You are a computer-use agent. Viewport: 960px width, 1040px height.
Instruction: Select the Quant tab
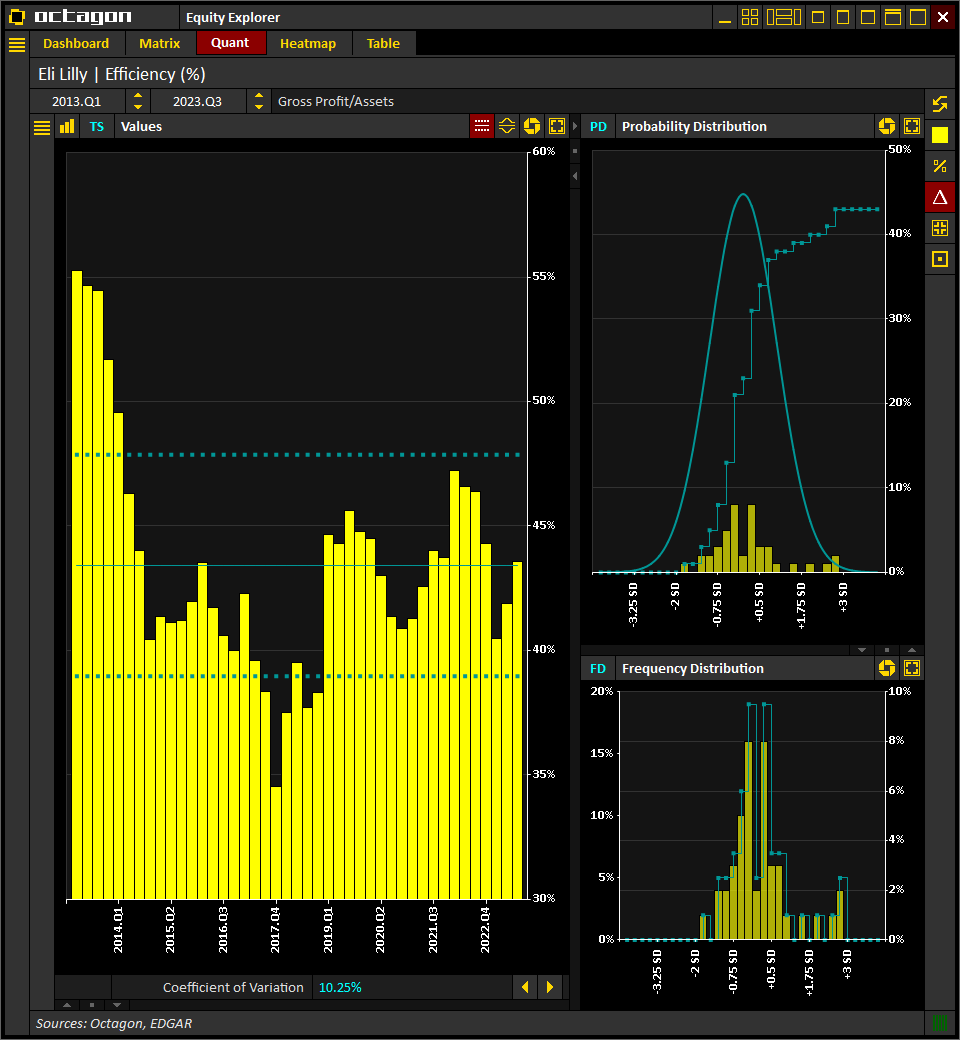230,43
